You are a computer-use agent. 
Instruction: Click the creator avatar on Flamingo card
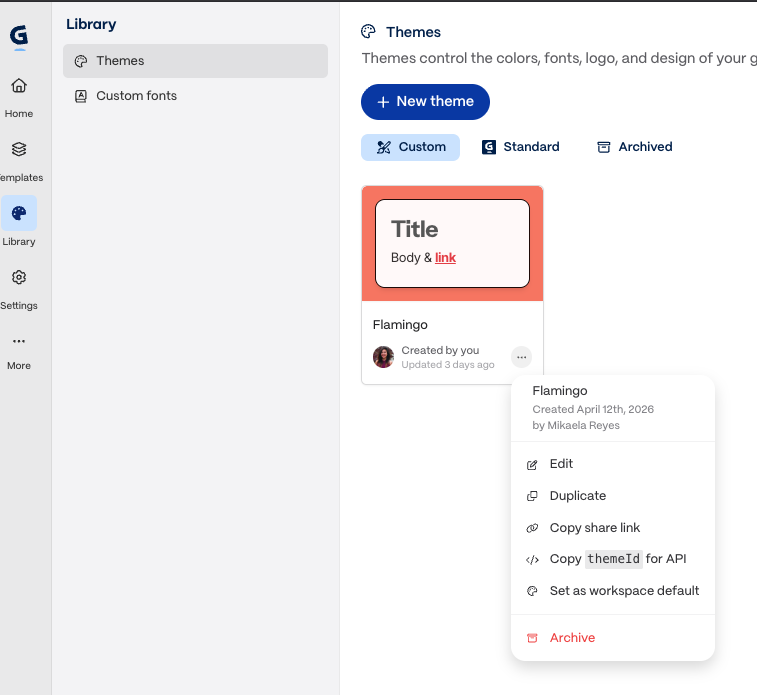[x=383, y=357]
